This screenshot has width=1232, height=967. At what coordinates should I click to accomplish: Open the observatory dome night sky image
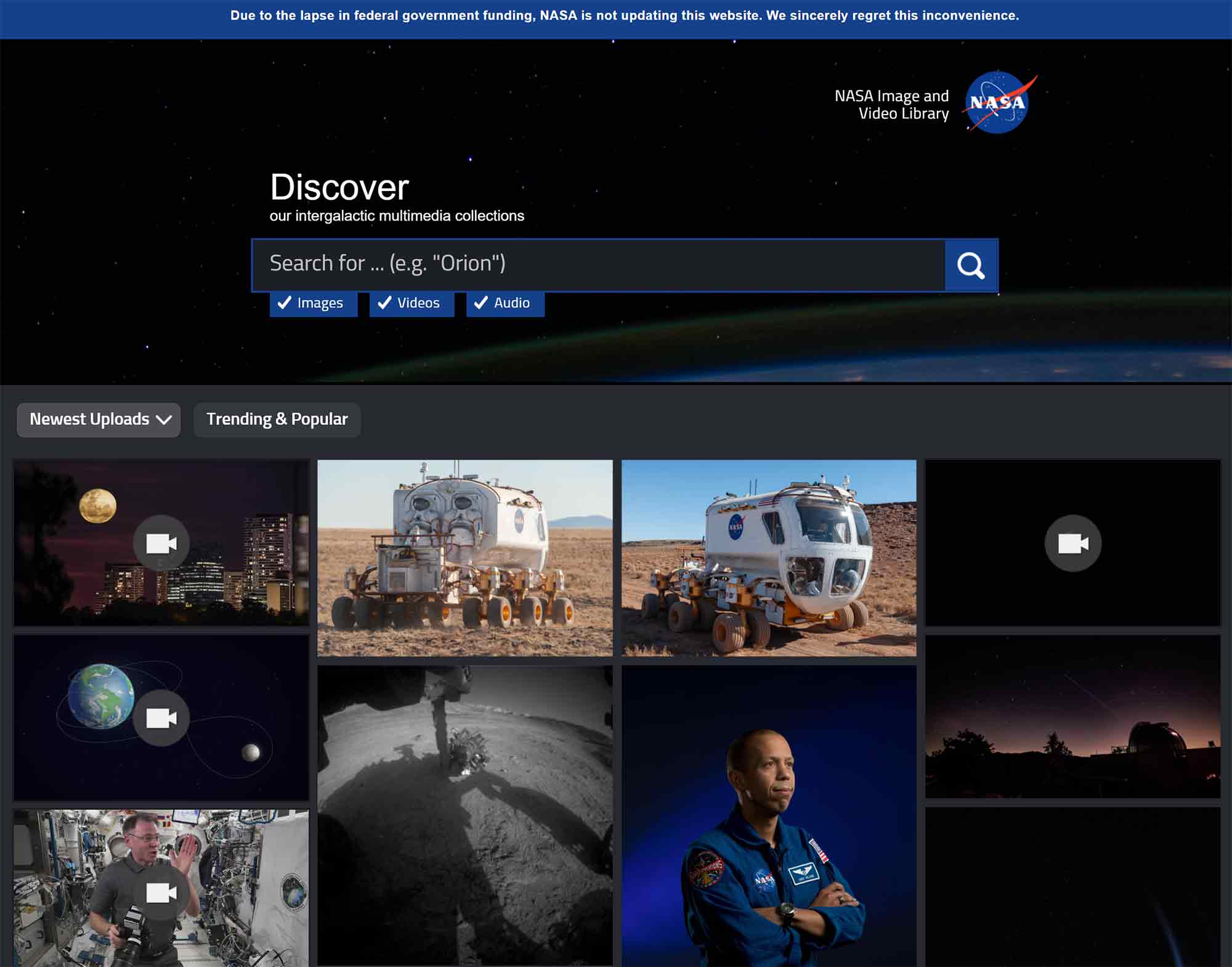pos(1072,718)
